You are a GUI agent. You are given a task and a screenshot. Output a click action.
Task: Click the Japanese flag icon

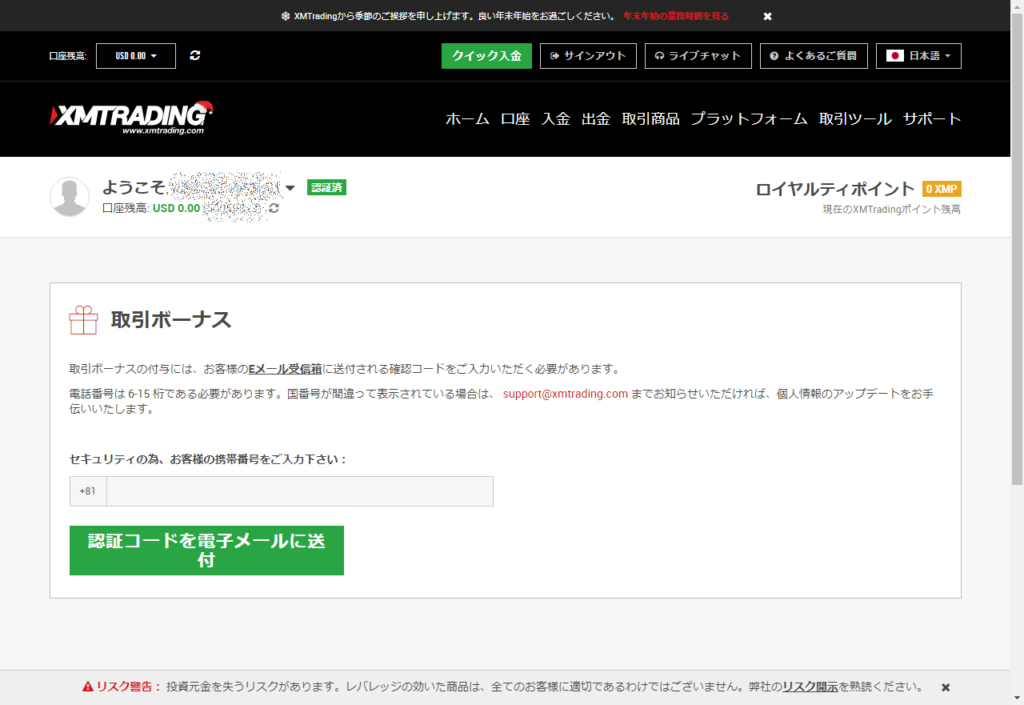click(x=895, y=56)
